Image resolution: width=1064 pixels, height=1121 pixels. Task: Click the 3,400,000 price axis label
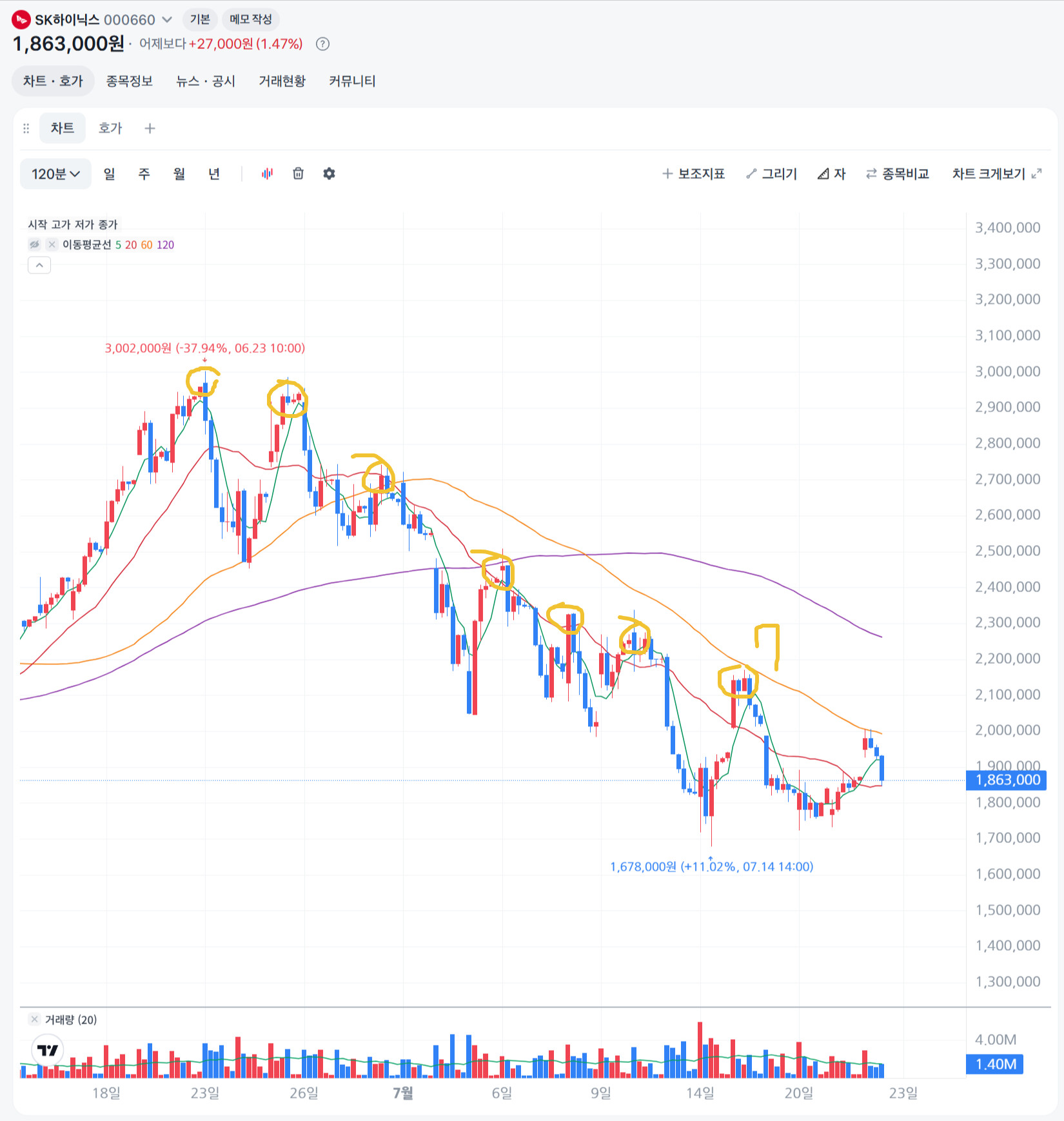pyautogui.click(x=1008, y=228)
